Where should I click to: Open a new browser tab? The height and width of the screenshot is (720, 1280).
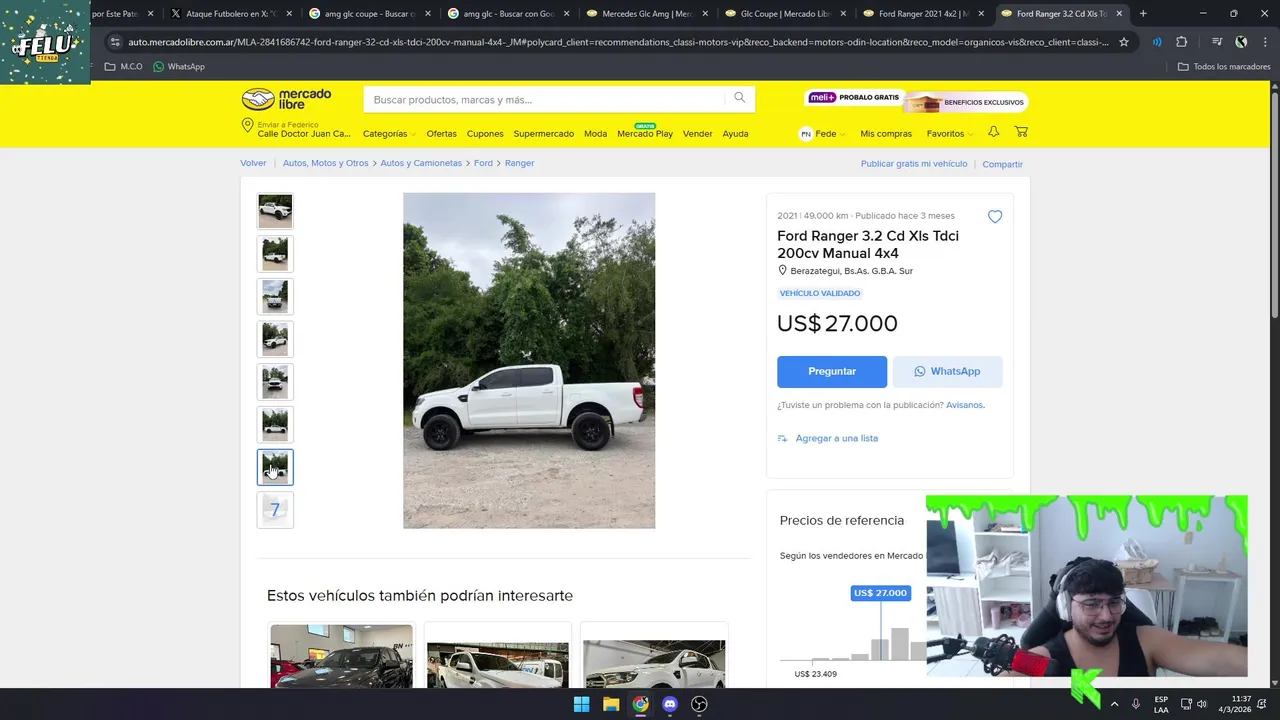(x=1143, y=14)
